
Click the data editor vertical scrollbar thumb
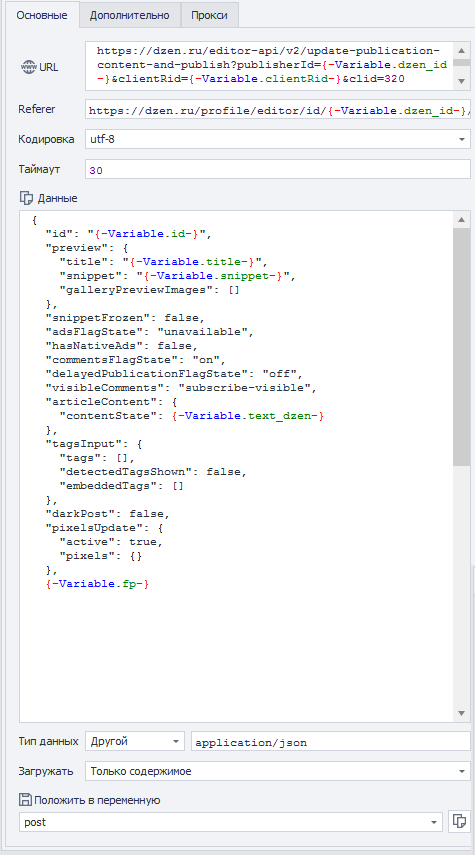[x=461, y=347]
